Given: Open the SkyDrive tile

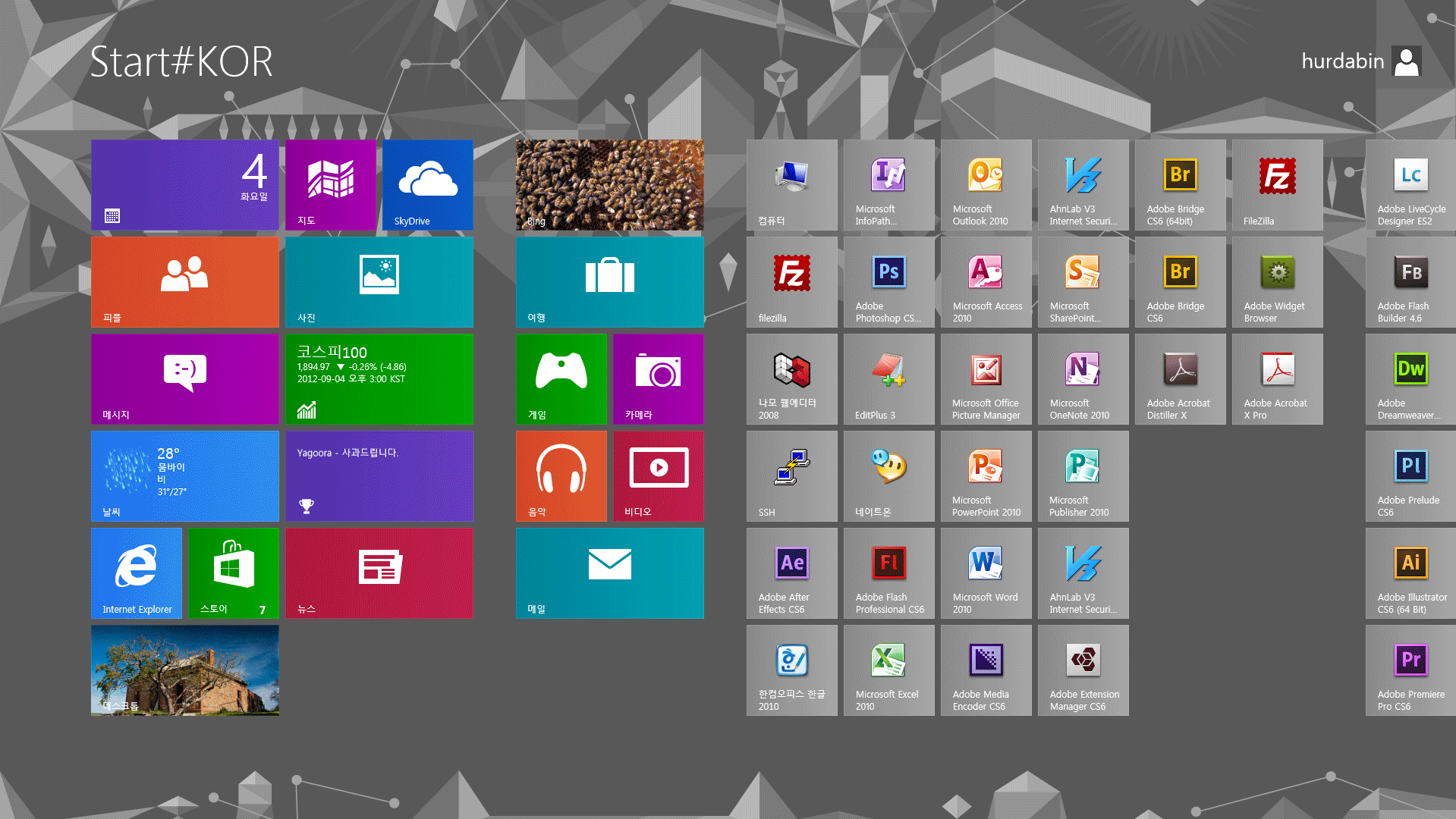Looking at the screenshot, I should pyautogui.click(x=427, y=184).
